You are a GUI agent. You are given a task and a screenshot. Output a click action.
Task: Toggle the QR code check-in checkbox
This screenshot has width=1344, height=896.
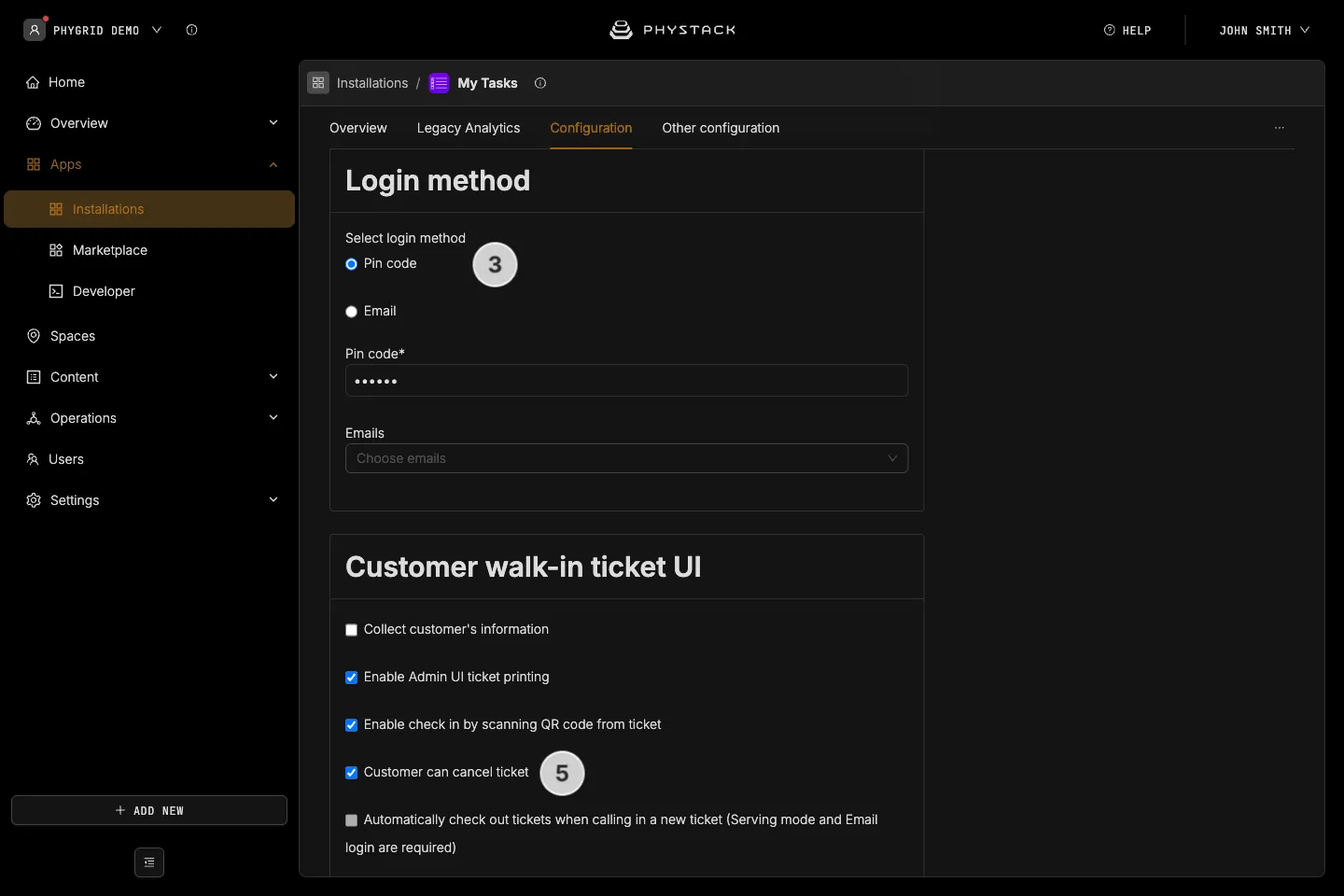pos(352,725)
